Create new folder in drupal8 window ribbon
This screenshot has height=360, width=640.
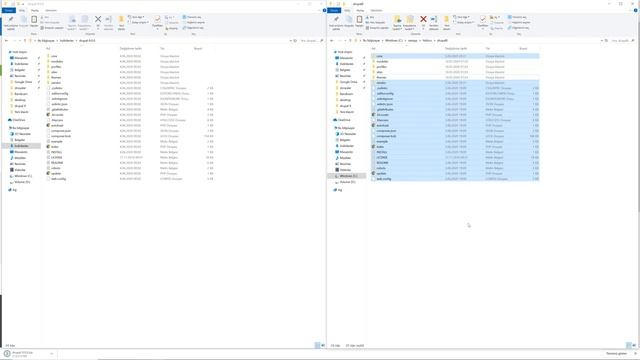coord(447,22)
